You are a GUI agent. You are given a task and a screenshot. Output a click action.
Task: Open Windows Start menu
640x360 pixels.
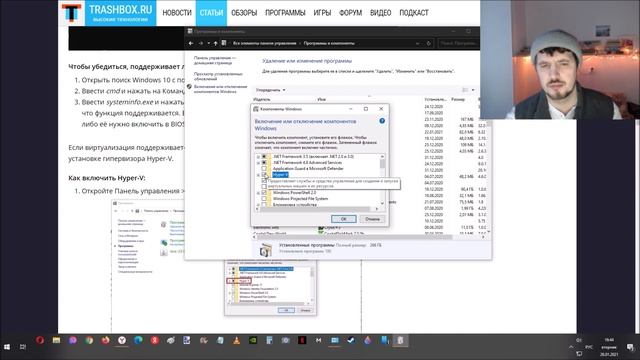[7, 347]
